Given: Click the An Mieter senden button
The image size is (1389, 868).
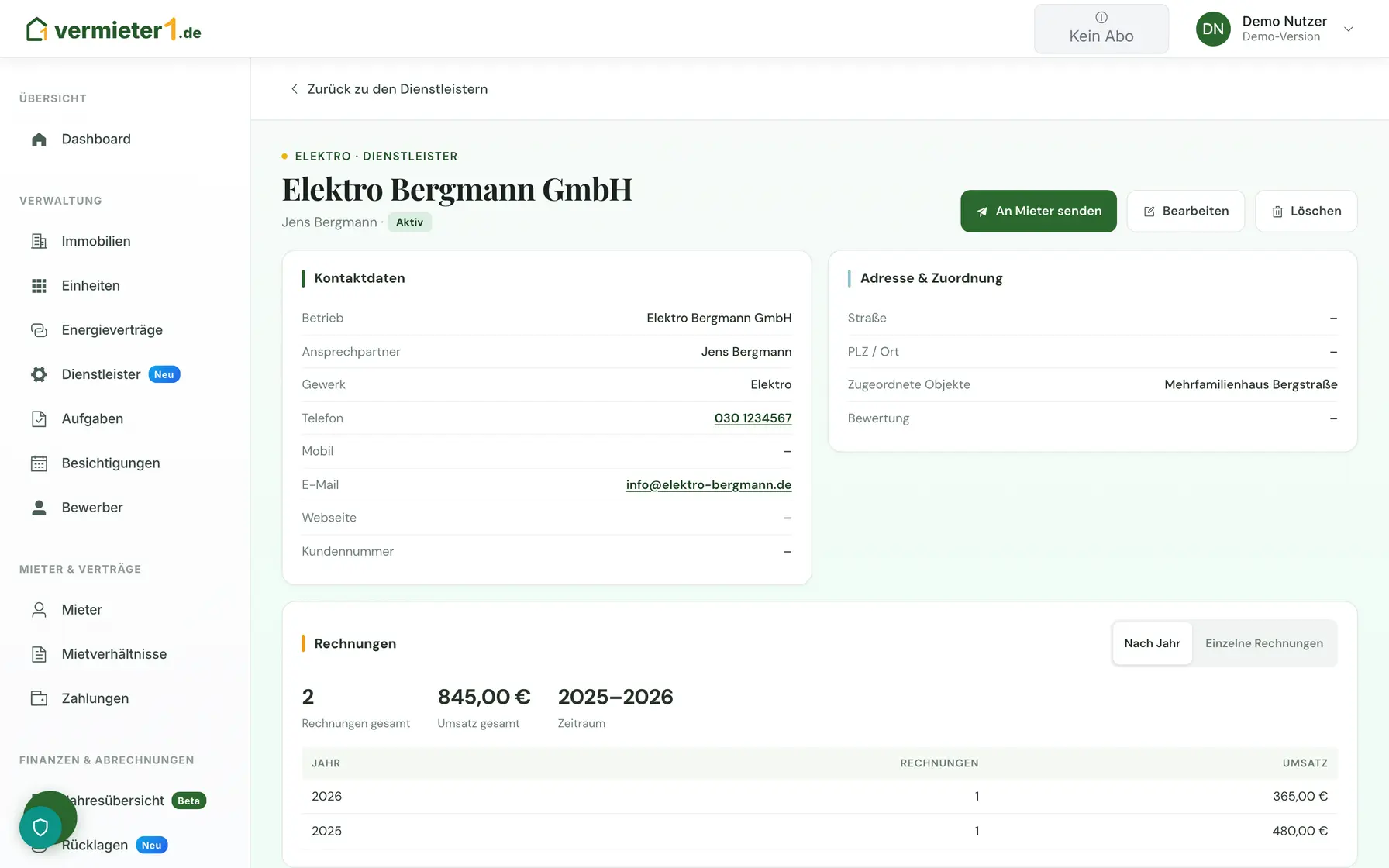Looking at the screenshot, I should point(1038,211).
